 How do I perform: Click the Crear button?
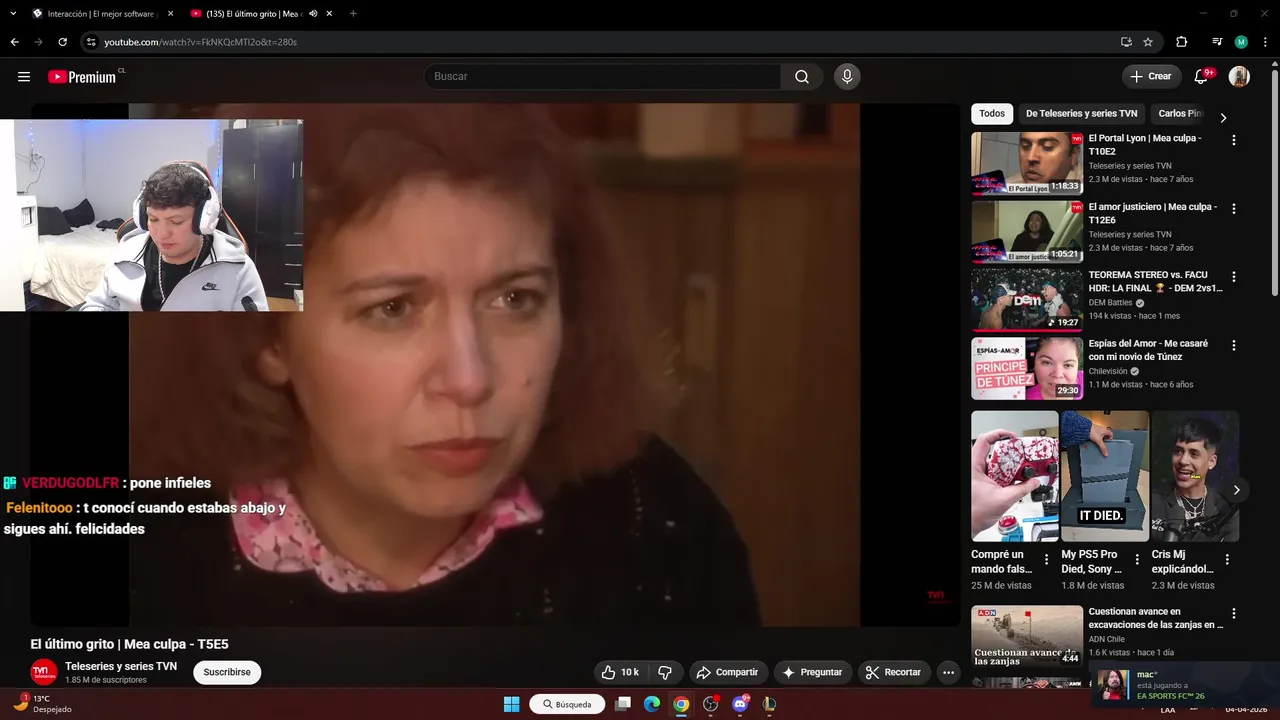pyautogui.click(x=1151, y=77)
